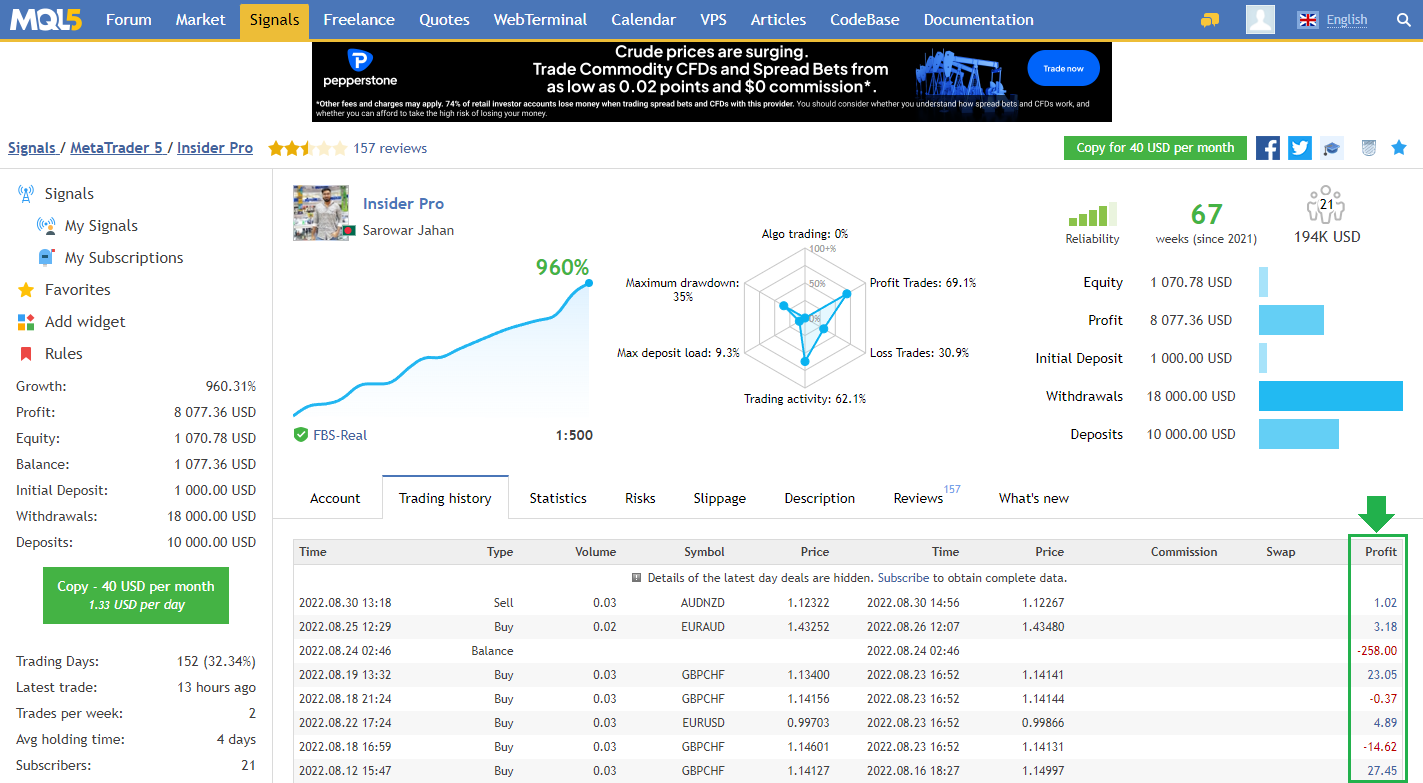Click the Subscribe link for complete data

[x=903, y=578]
